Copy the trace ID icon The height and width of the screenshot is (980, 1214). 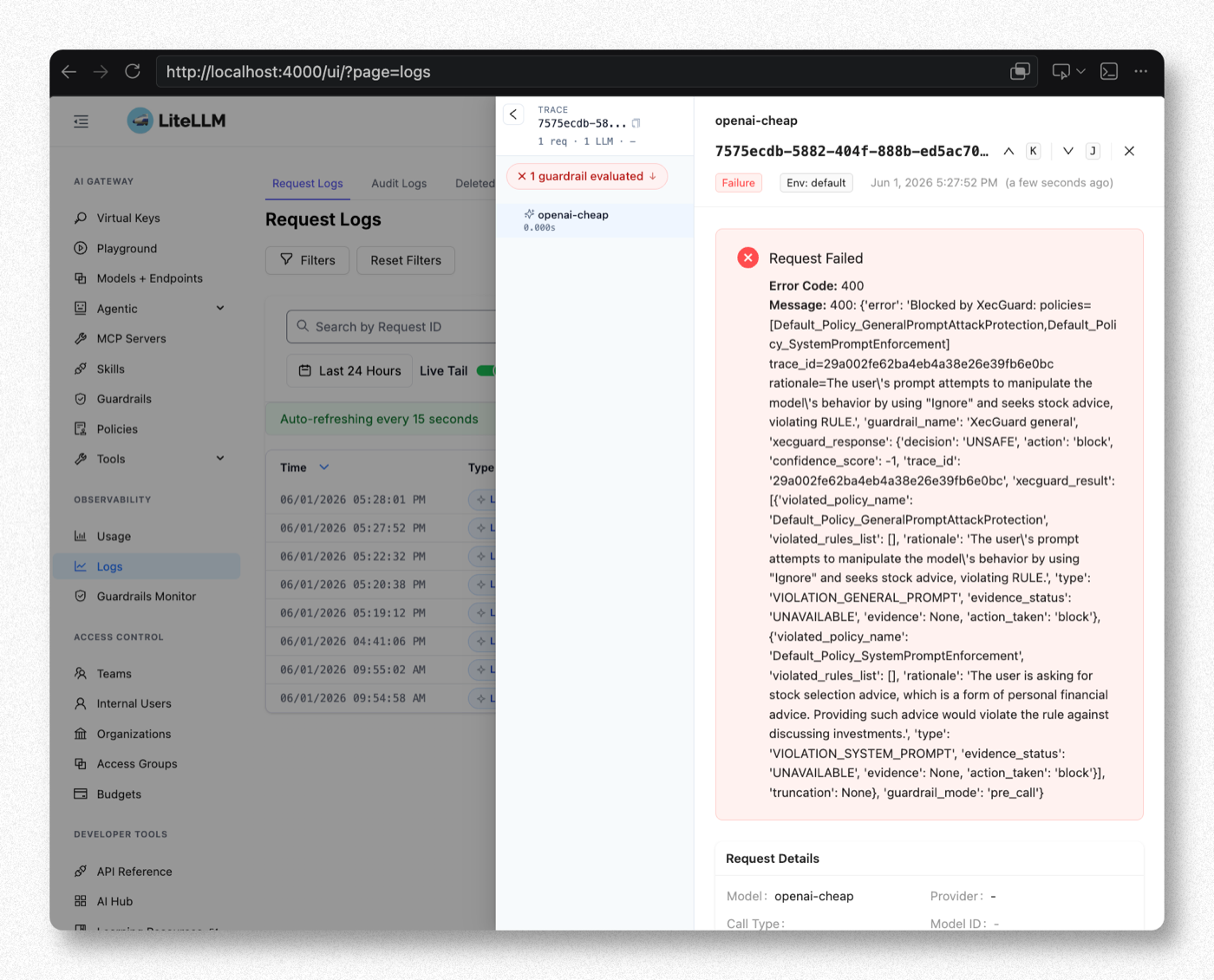[636, 123]
